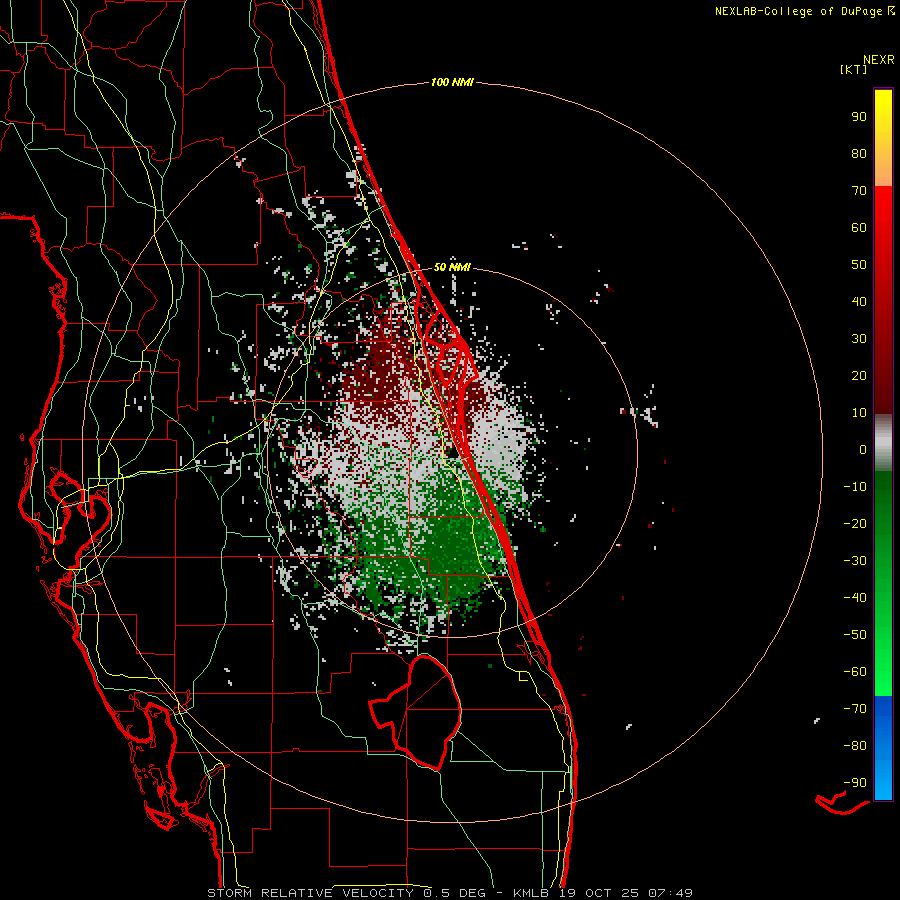Pick the bright red color bar segment near 60

click(883, 212)
